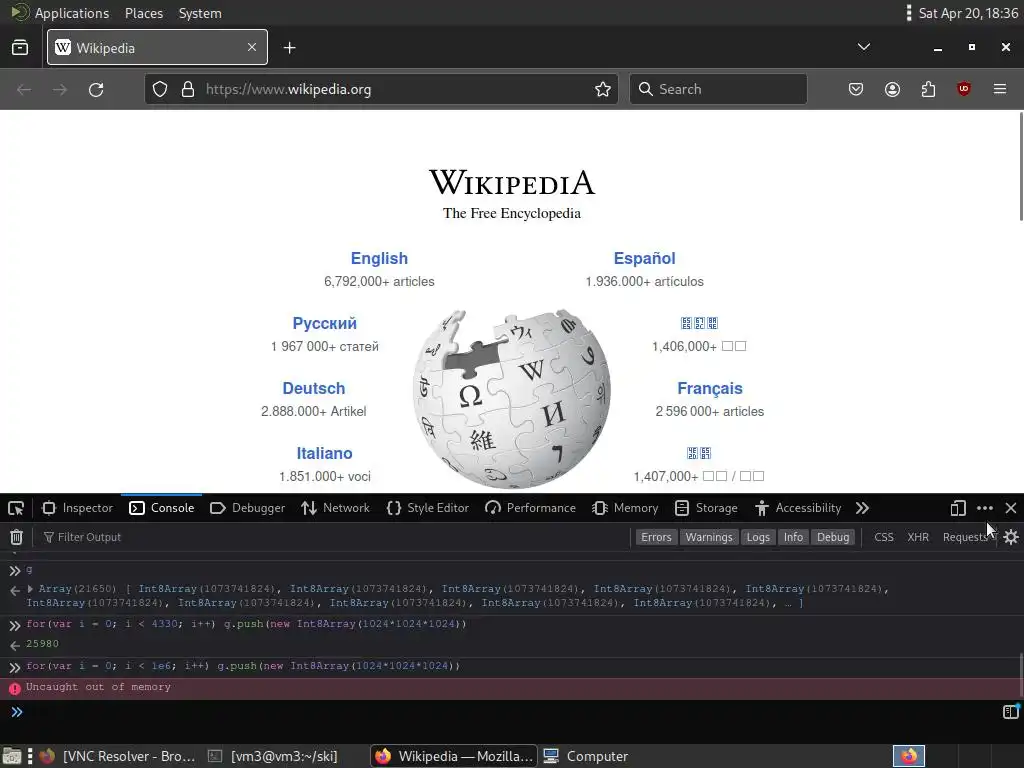This screenshot has height=768, width=1024.
Task: Open the Firefox account icon
Action: coord(892,89)
